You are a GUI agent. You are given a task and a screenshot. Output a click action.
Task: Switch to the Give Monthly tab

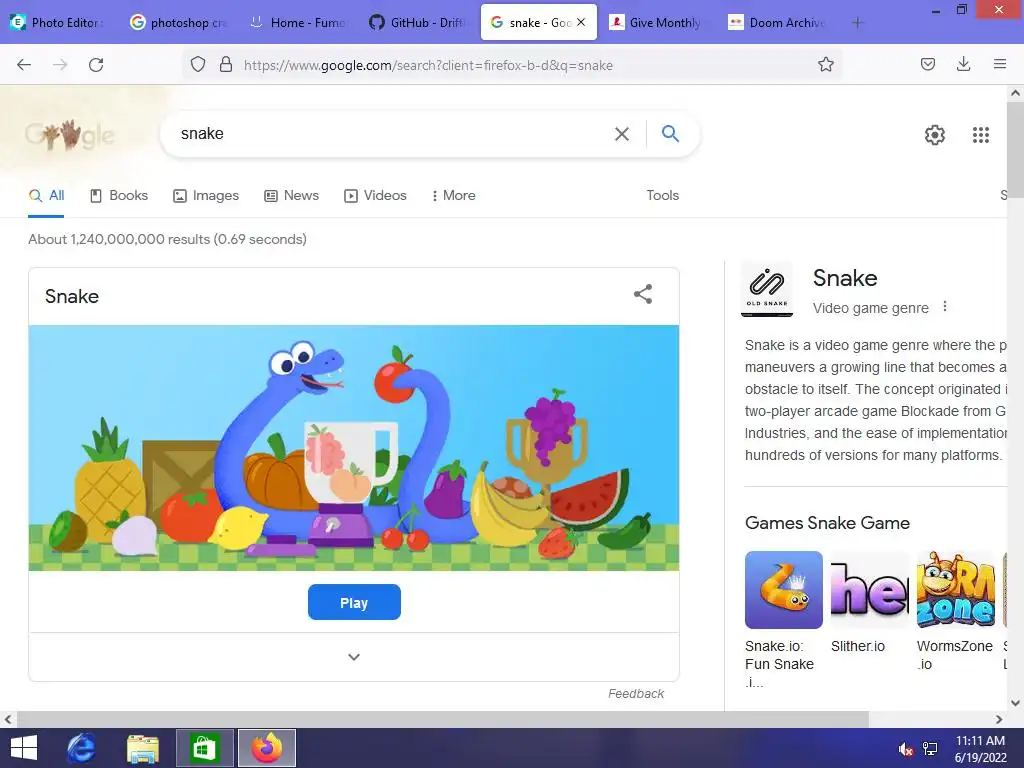point(657,23)
